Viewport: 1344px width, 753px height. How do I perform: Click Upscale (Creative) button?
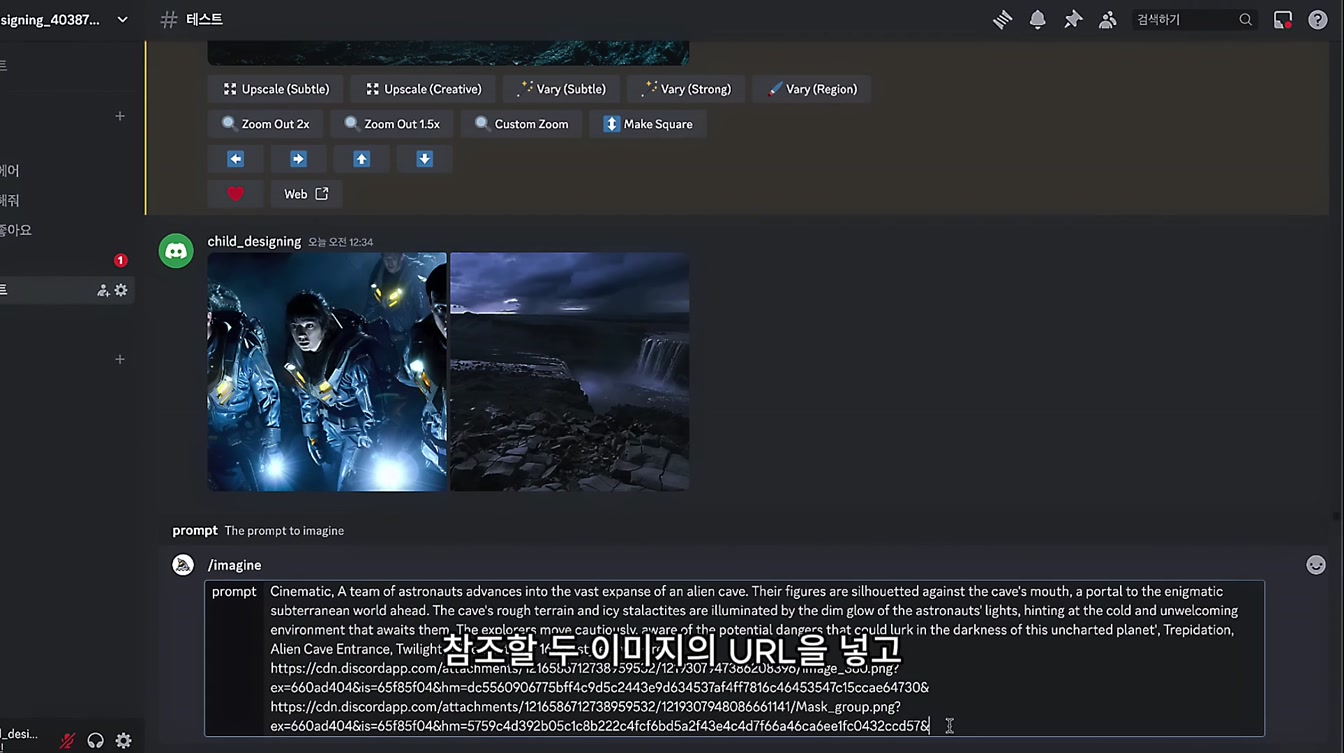pyautogui.click(x=423, y=89)
